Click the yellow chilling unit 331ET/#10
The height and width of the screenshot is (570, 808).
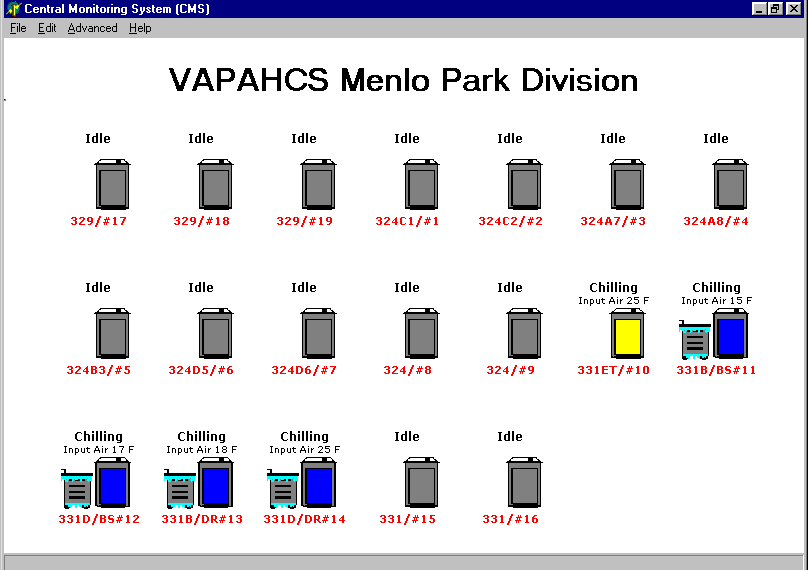pos(627,334)
